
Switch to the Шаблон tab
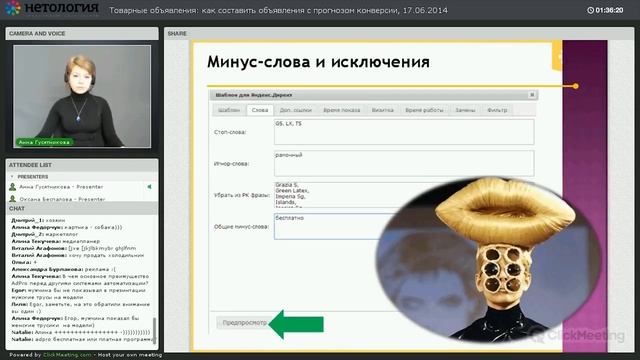tap(229, 110)
